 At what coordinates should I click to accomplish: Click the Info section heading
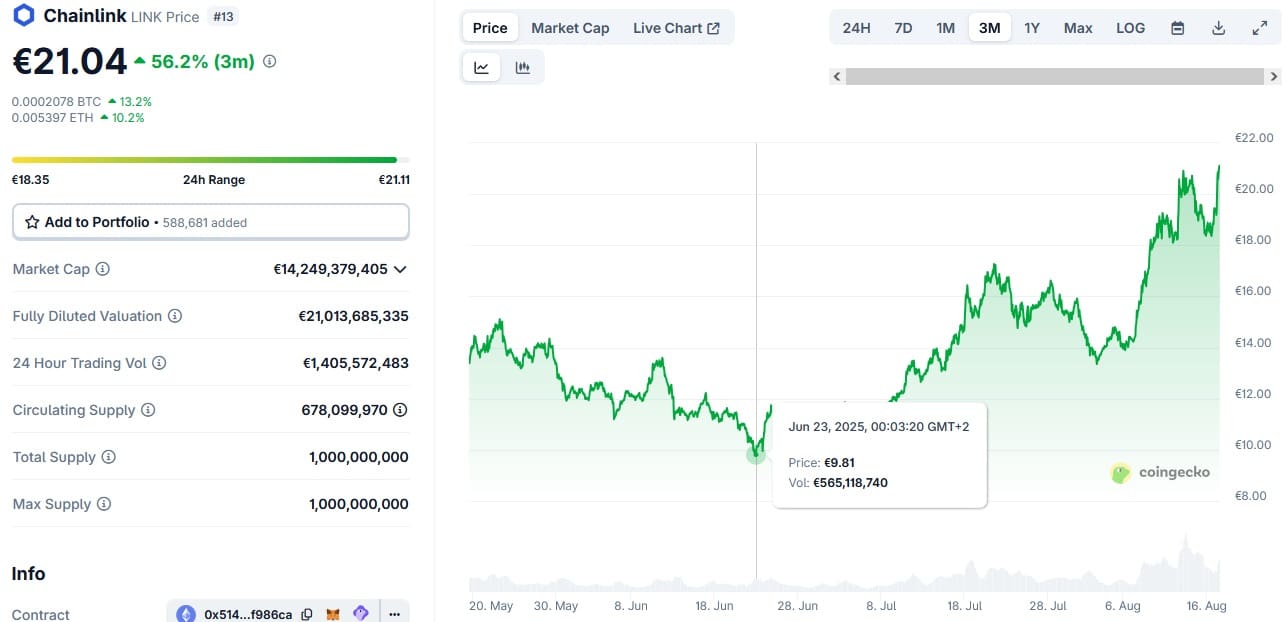click(28, 573)
